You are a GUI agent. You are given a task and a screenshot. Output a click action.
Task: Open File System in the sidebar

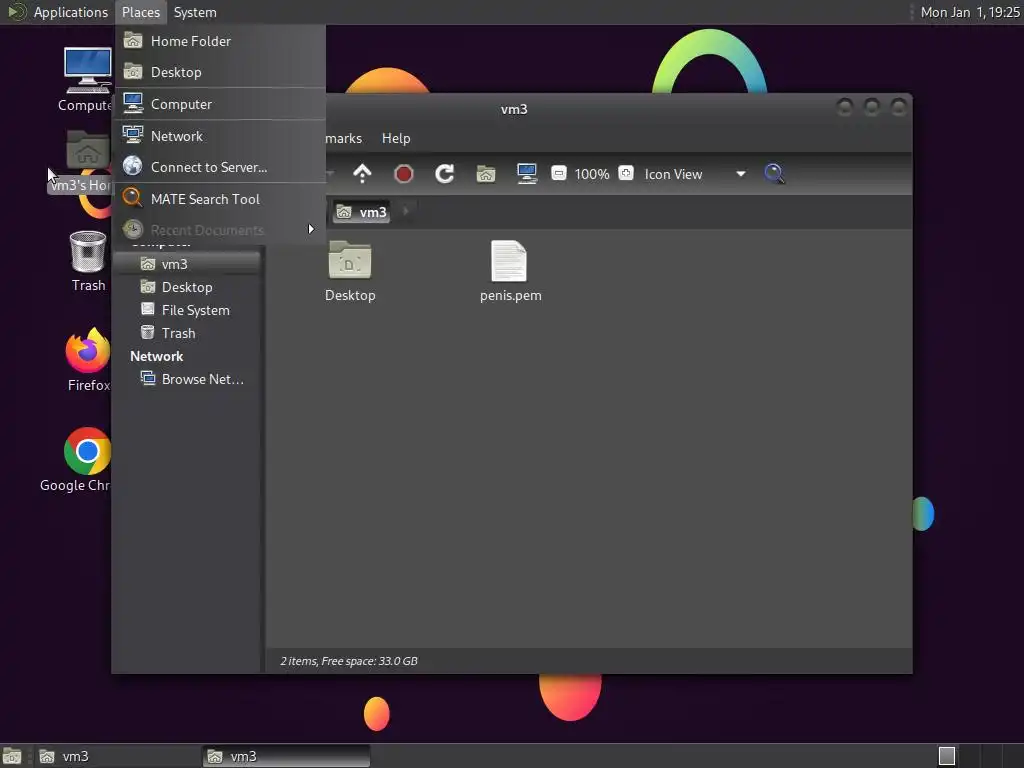coord(187,310)
